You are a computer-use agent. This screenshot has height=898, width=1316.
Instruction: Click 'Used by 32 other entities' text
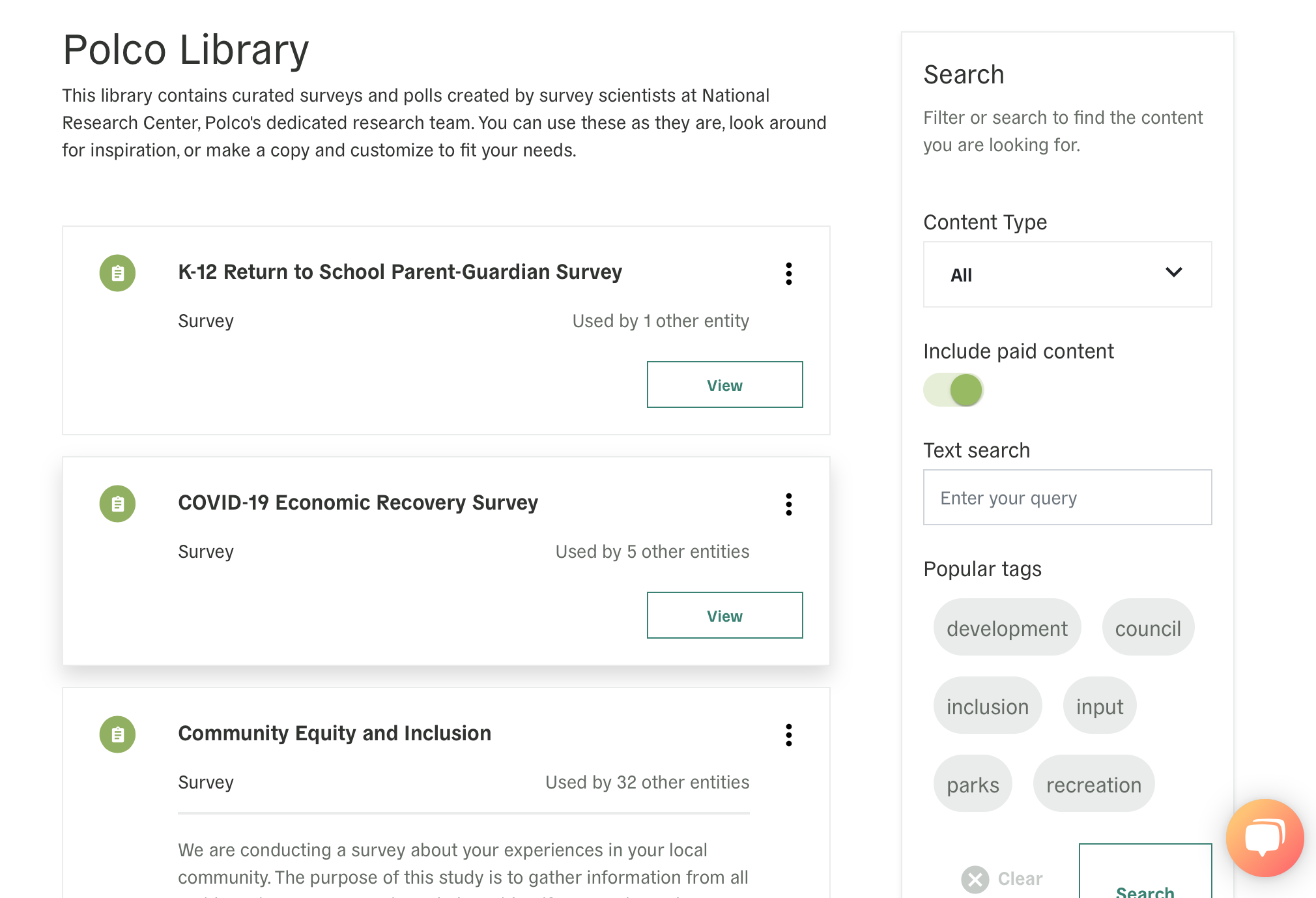tap(647, 782)
